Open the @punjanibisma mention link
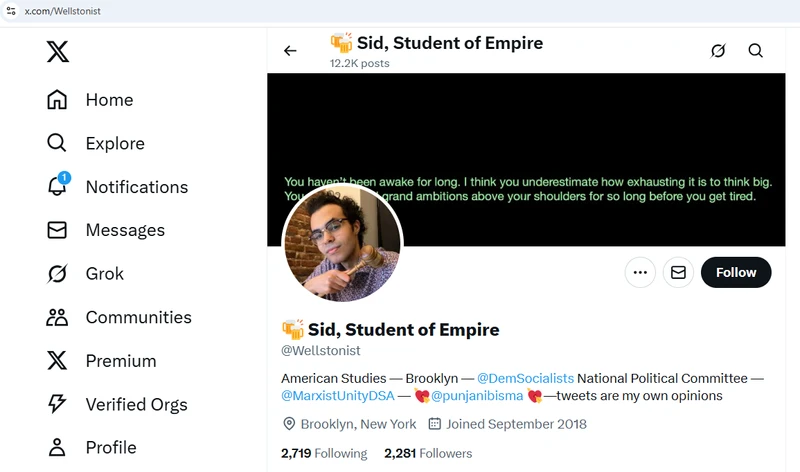800x472 pixels. point(477,396)
